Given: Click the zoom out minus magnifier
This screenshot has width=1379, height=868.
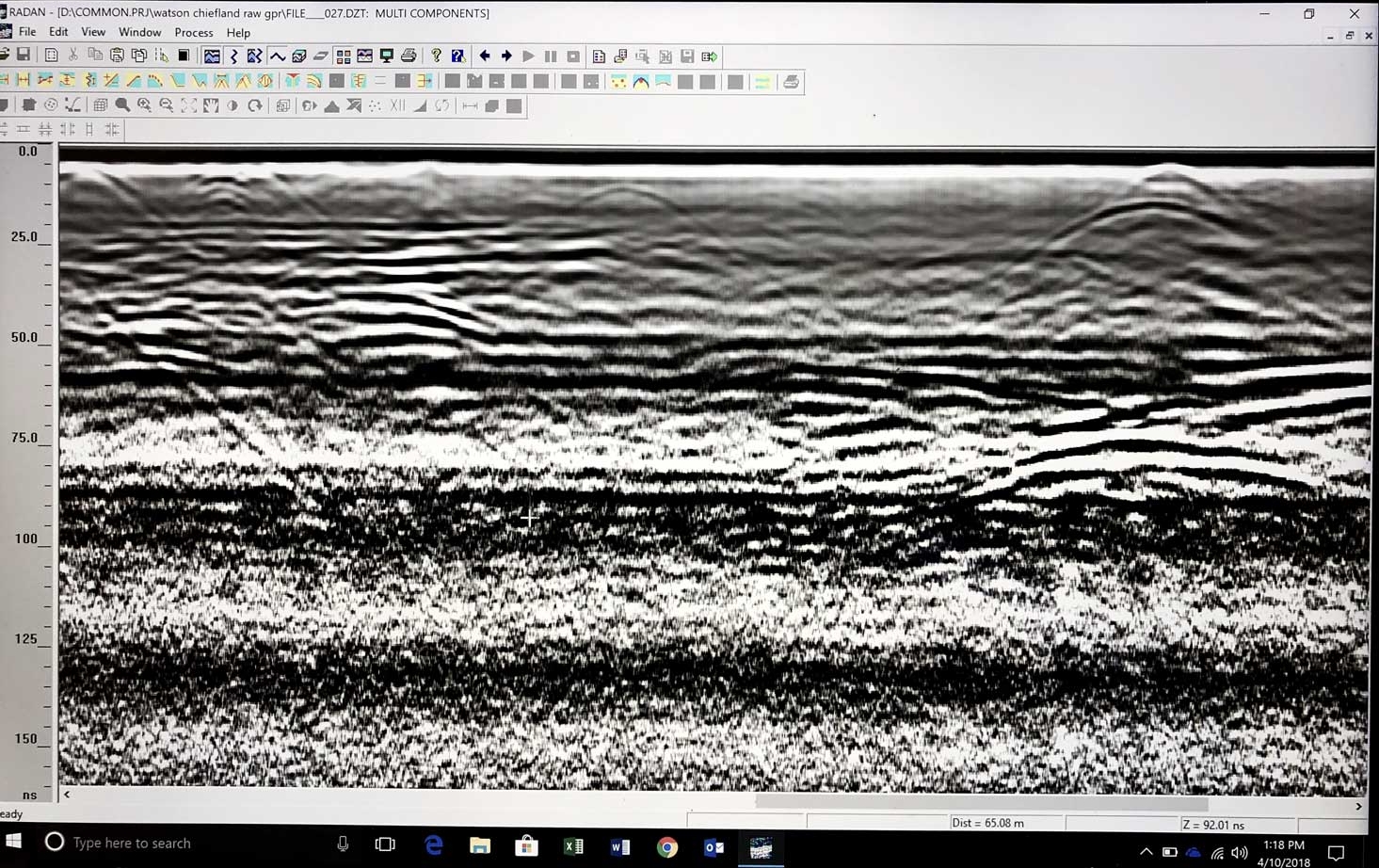Looking at the screenshot, I should tap(167, 105).
